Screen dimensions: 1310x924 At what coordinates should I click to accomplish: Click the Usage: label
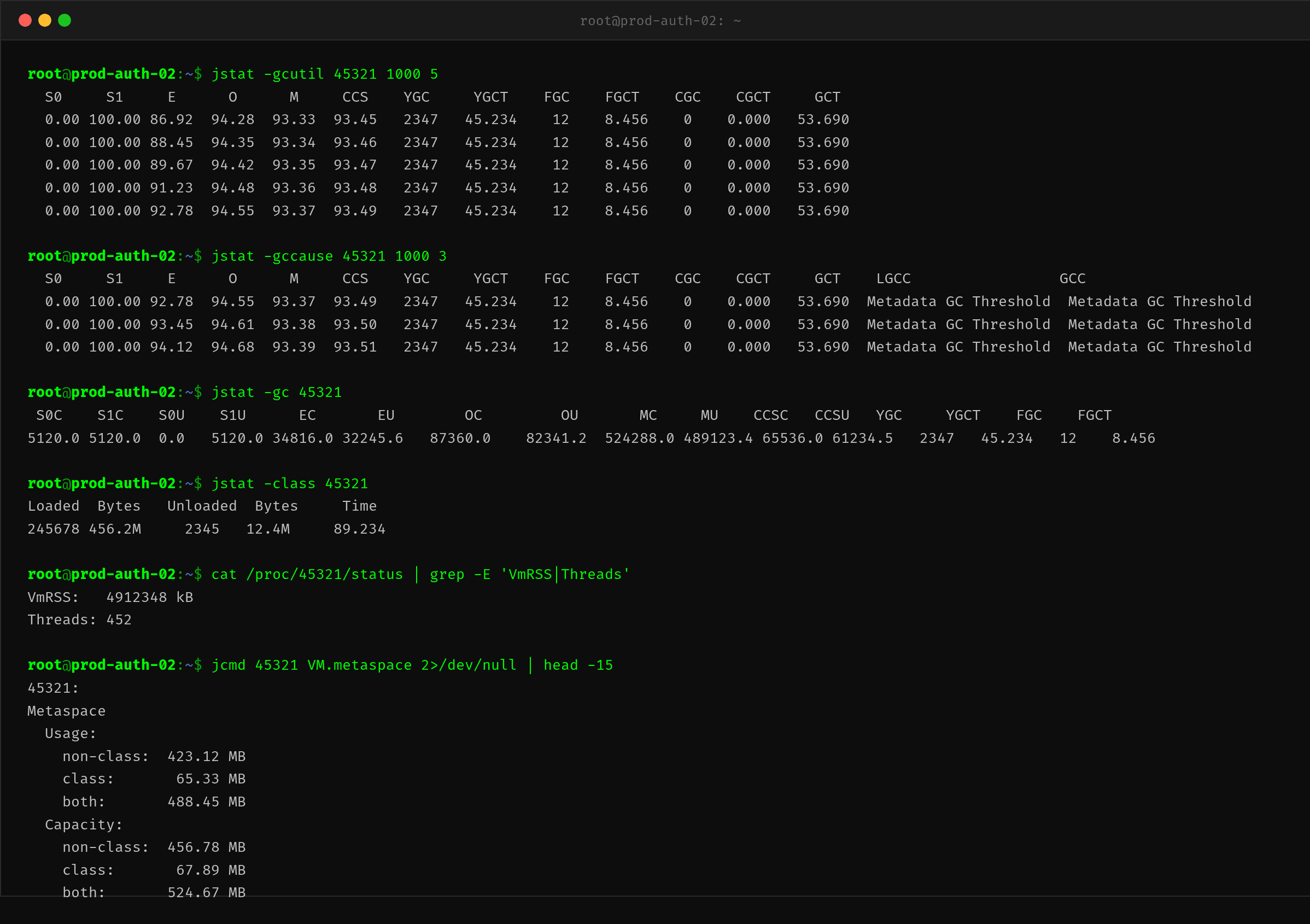(x=71, y=734)
